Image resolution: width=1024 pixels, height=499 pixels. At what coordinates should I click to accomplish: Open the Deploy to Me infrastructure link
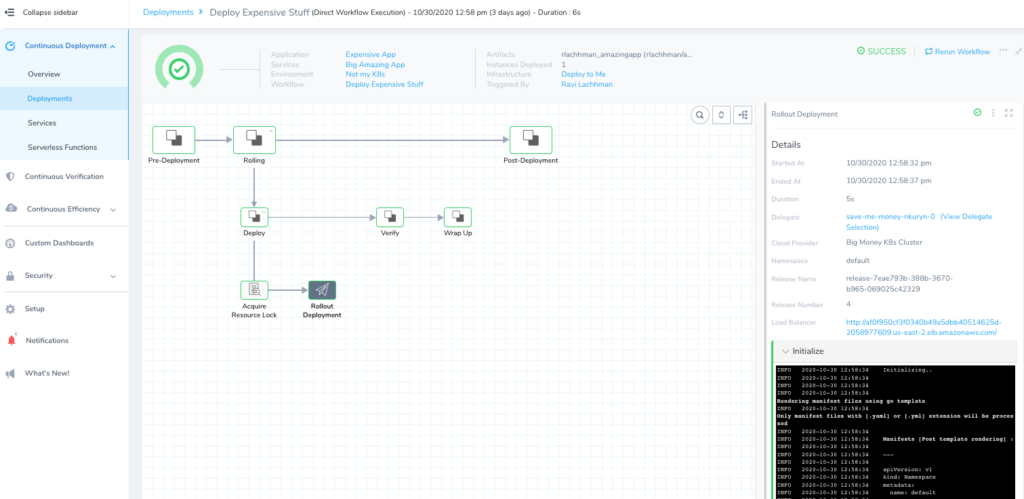[583, 74]
